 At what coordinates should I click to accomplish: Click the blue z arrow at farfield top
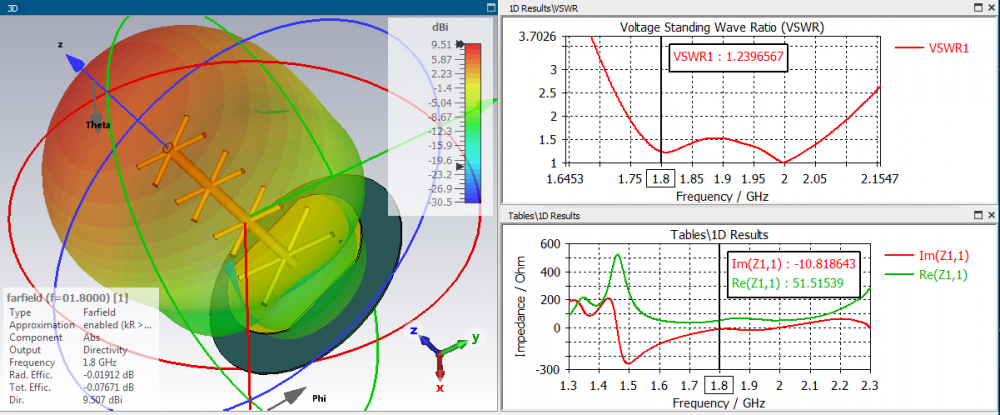tap(75, 63)
